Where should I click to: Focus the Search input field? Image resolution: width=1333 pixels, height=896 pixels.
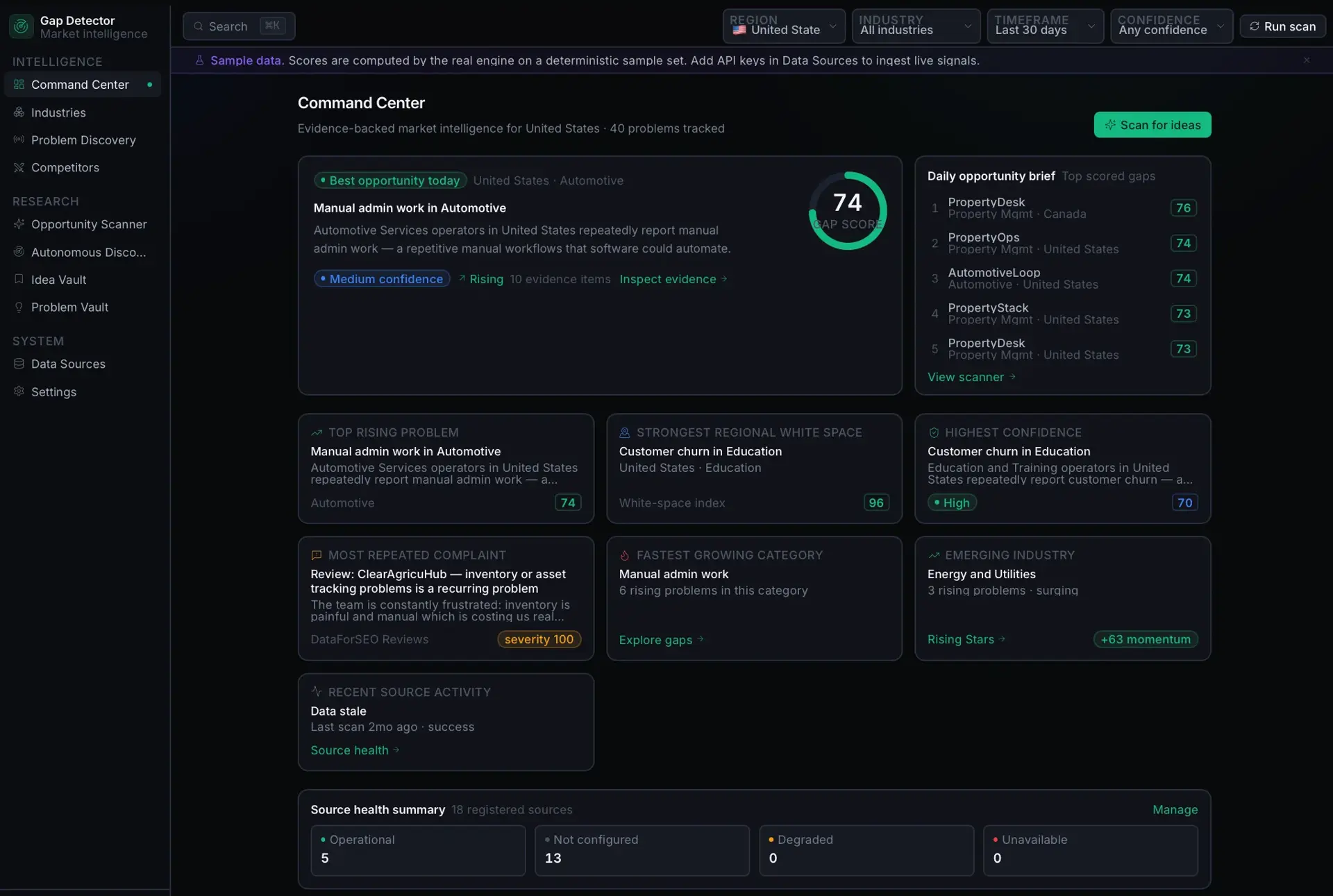tap(239, 26)
